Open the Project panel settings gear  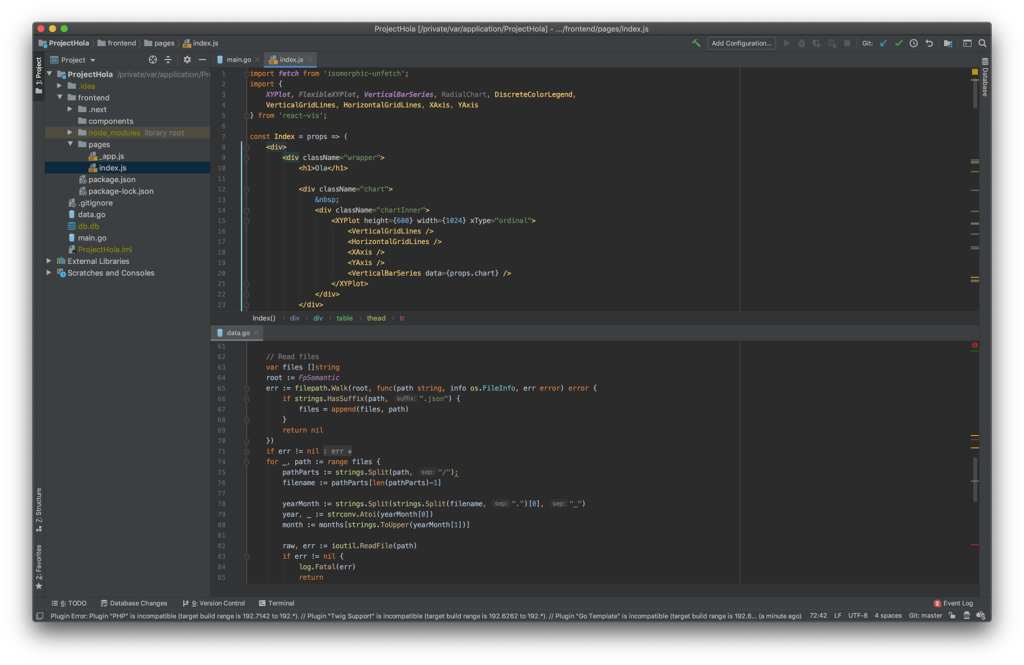187,59
